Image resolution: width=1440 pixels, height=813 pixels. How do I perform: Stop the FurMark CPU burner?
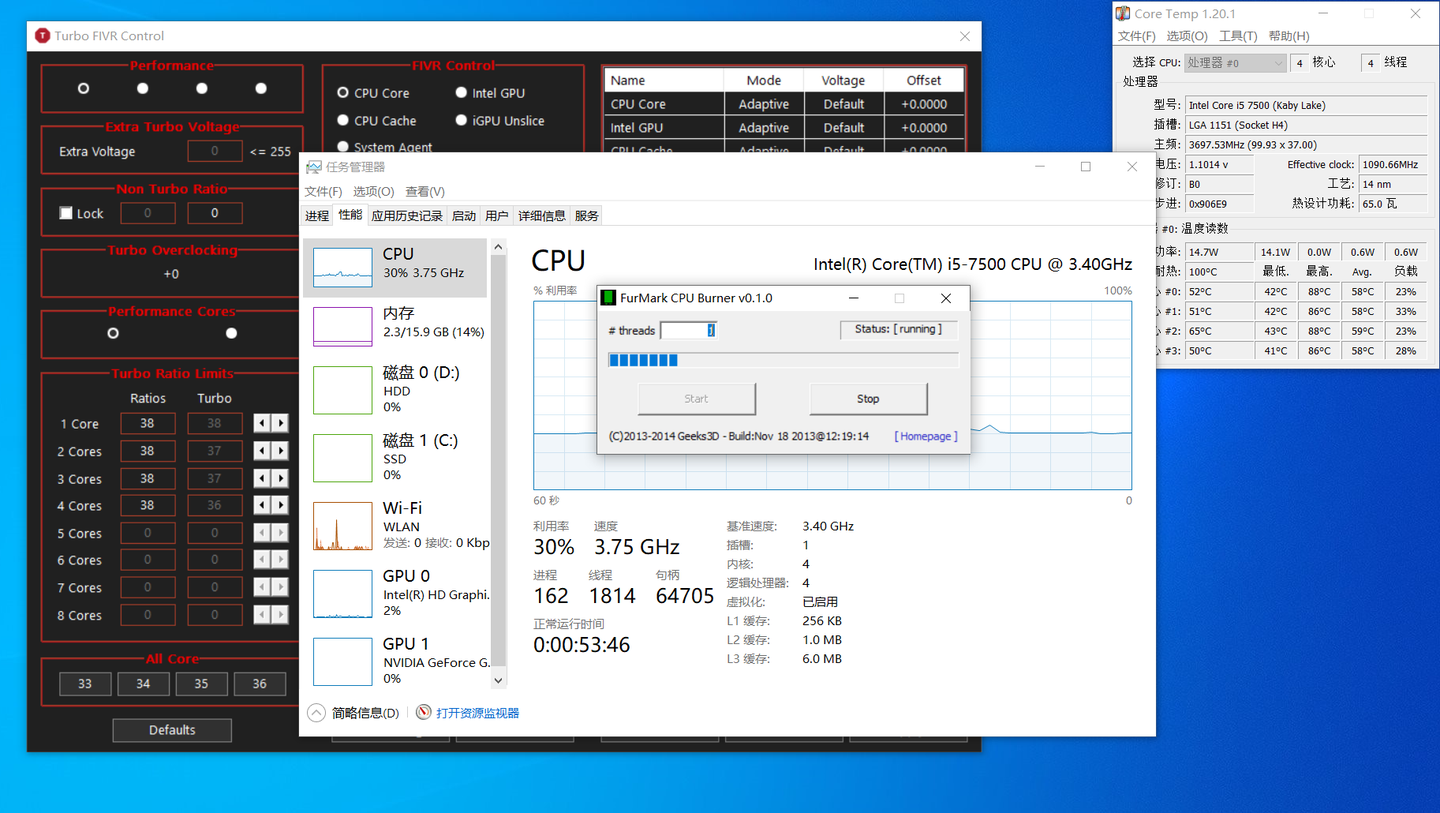pyautogui.click(x=868, y=399)
